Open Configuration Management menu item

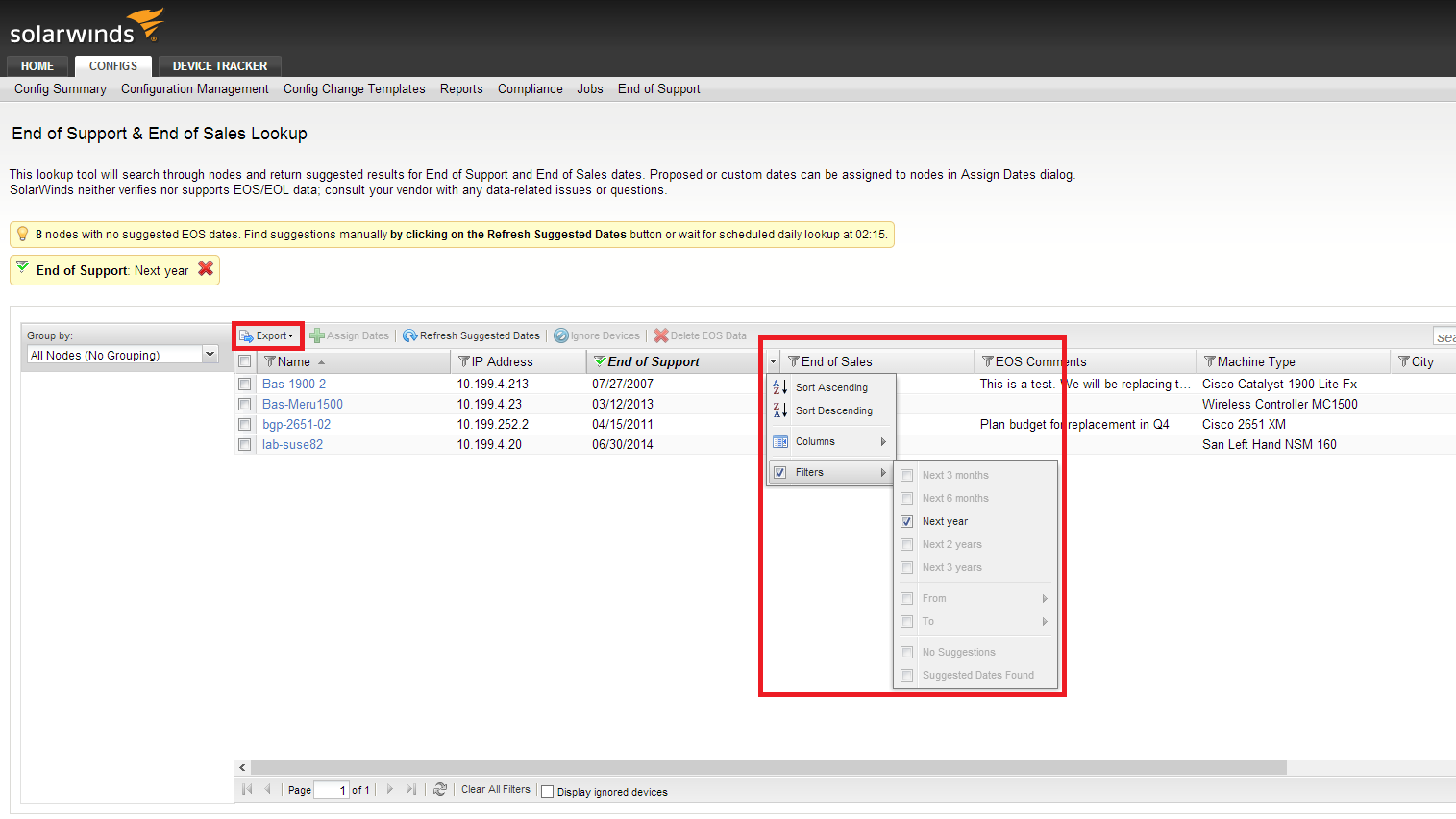coord(195,88)
